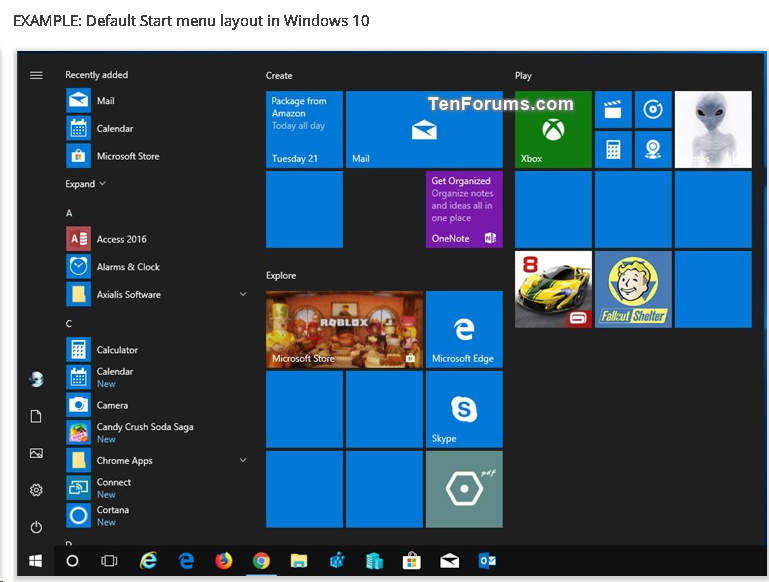The image size is (769, 582).
Task: Open the Microsoft Edge tile
Action: coord(464,329)
